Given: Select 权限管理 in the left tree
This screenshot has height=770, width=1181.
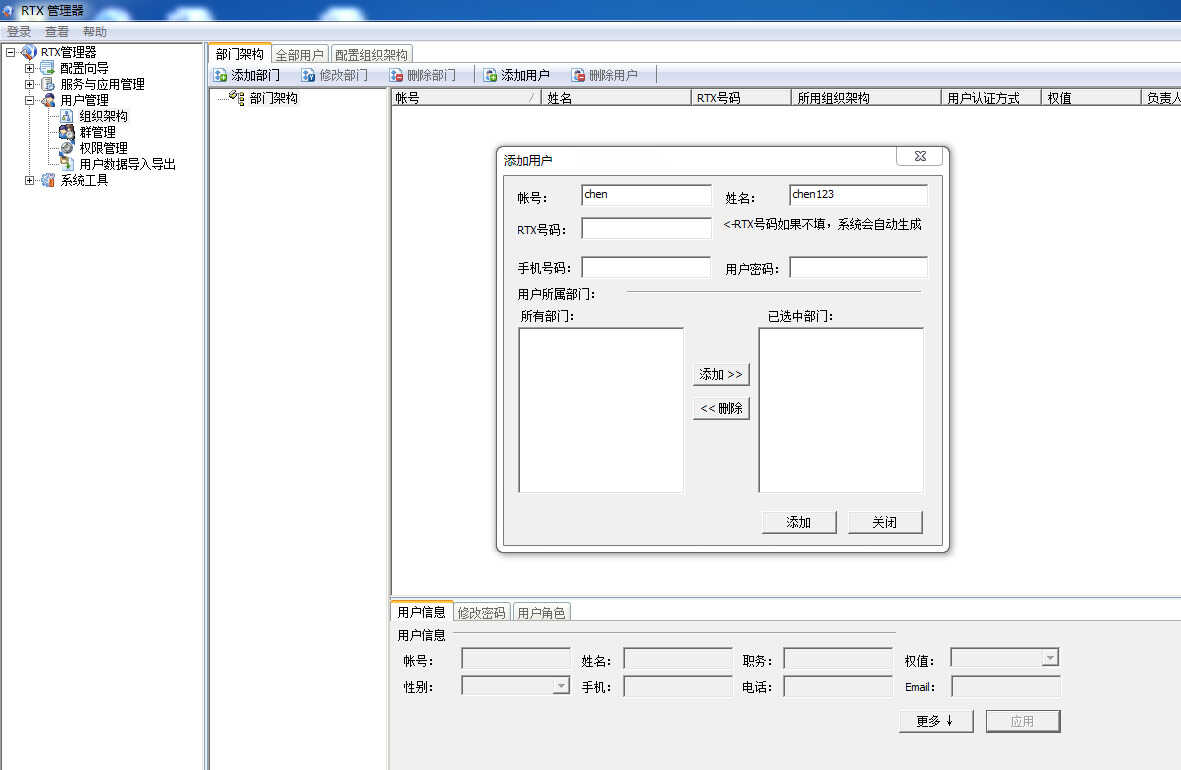Looking at the screenshot, I should [x=104, y=148].
